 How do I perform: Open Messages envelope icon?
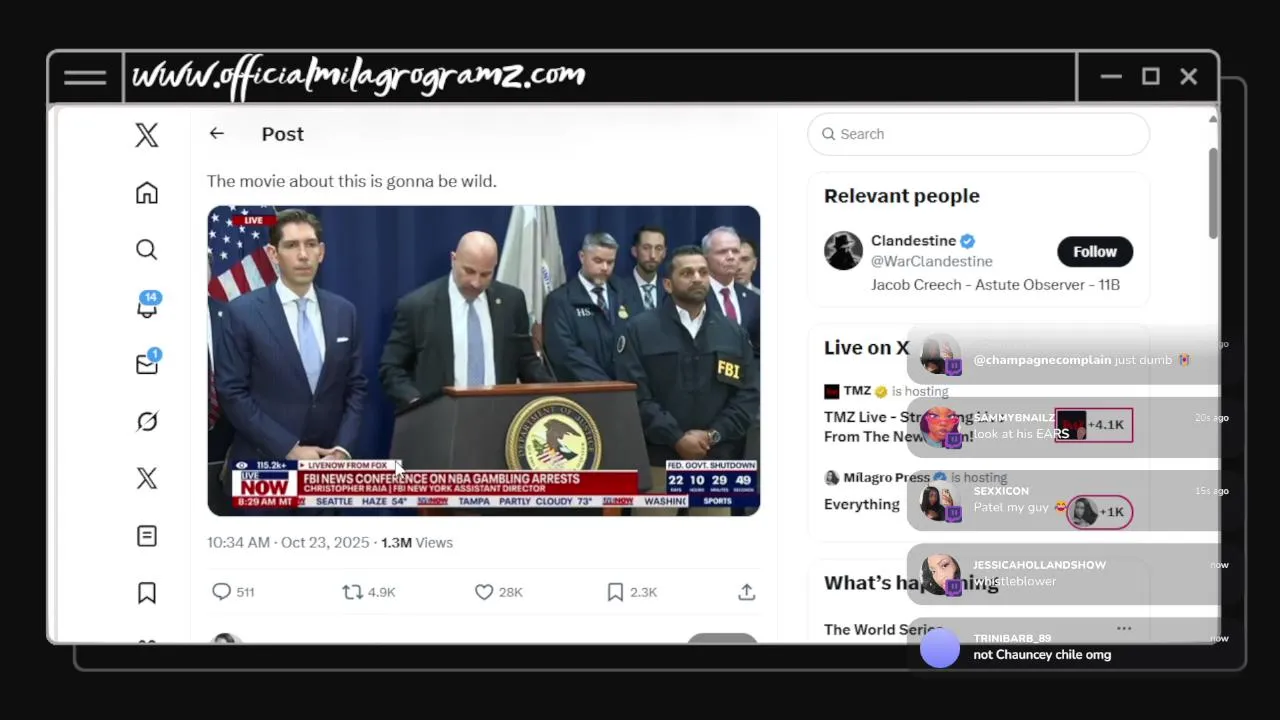(x=147, y=363)
